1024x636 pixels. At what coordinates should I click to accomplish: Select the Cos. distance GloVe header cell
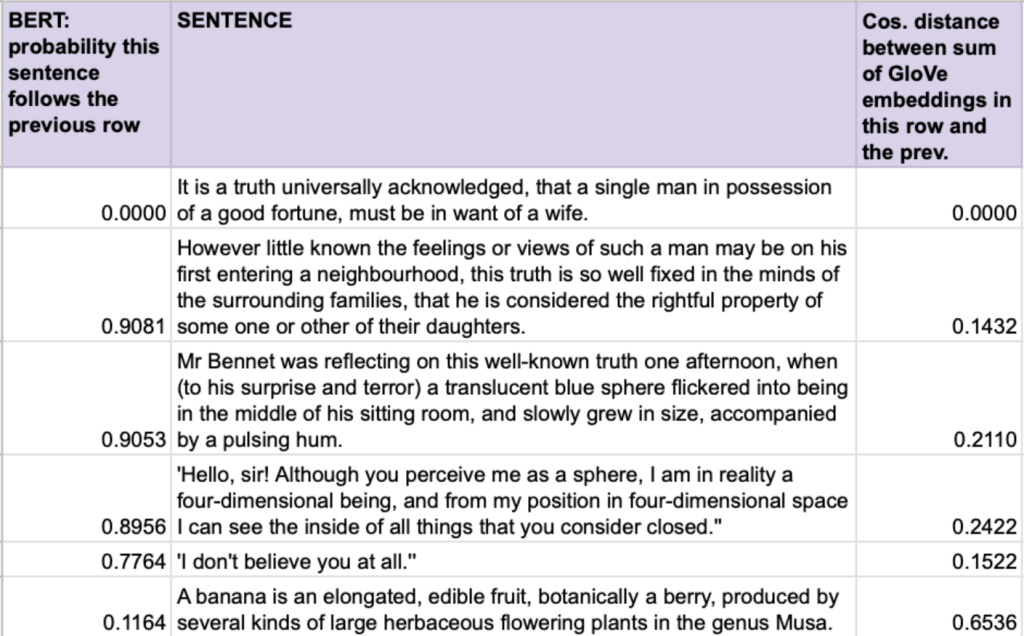[x=940, y=84]
